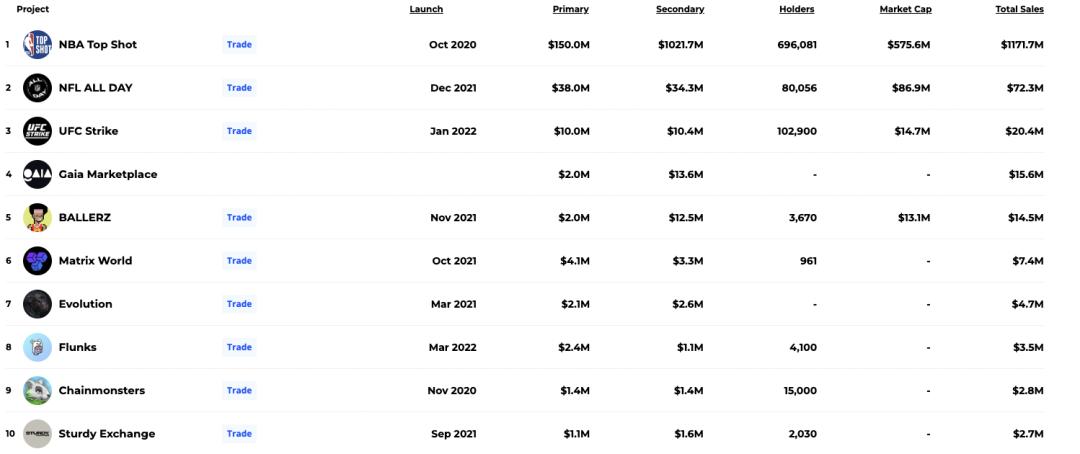Click the NFL ALL DAY project icon
Screen dimensions: 1080x454
(37, 88)
